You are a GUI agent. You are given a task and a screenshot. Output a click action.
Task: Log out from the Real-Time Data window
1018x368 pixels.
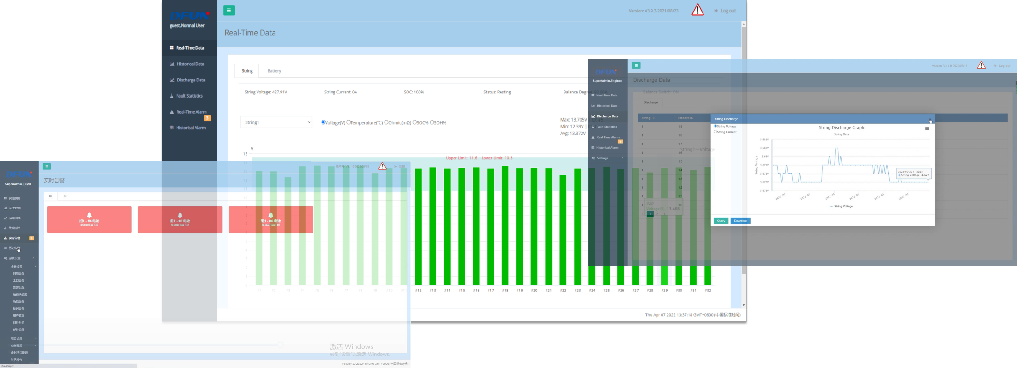click(x=725, y=10)
